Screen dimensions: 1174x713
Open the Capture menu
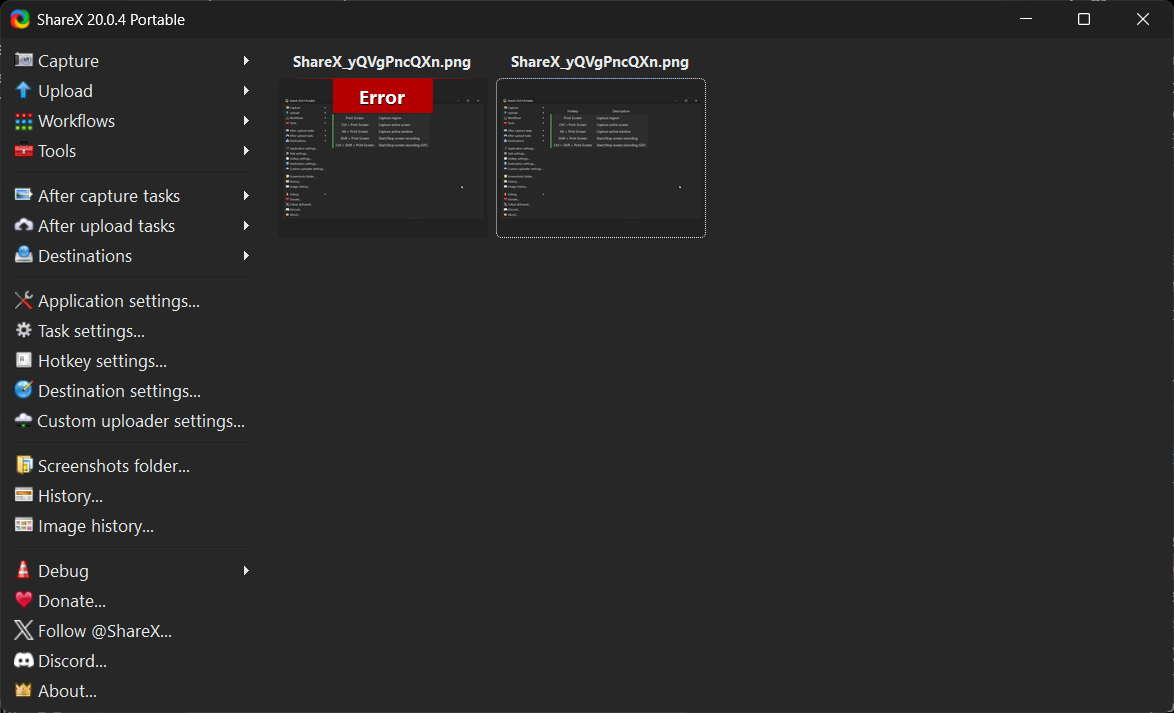pyautogui.click(x=133, y=61)
